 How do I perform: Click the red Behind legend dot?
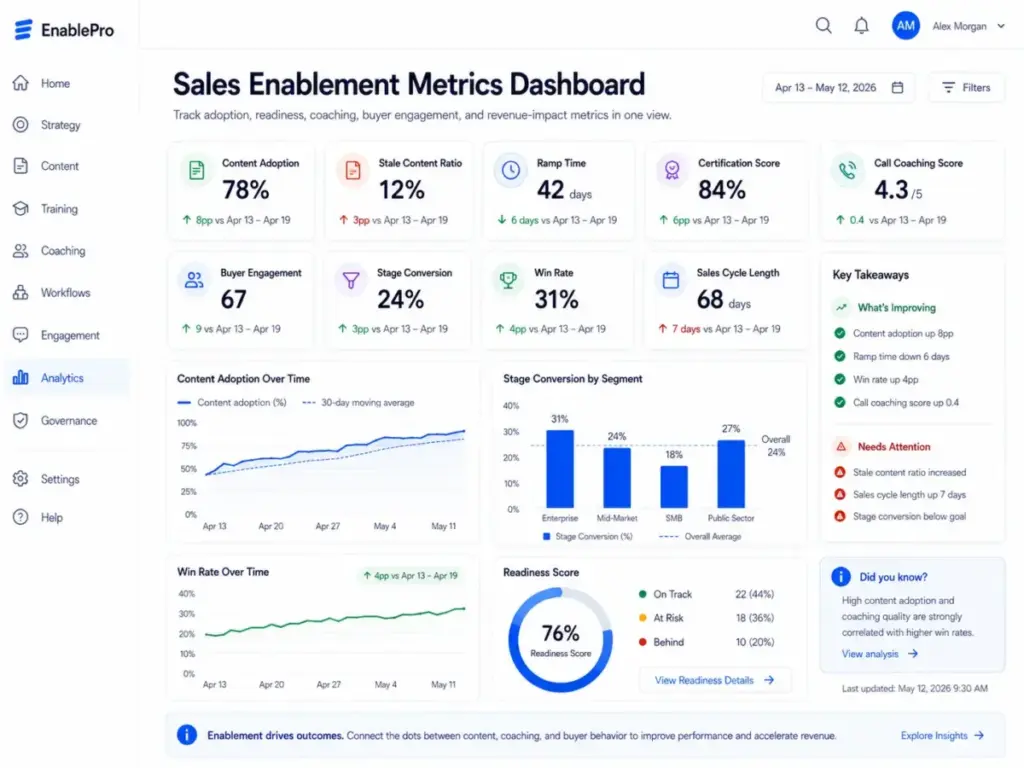pyautogui.click(x=643, y=642)
